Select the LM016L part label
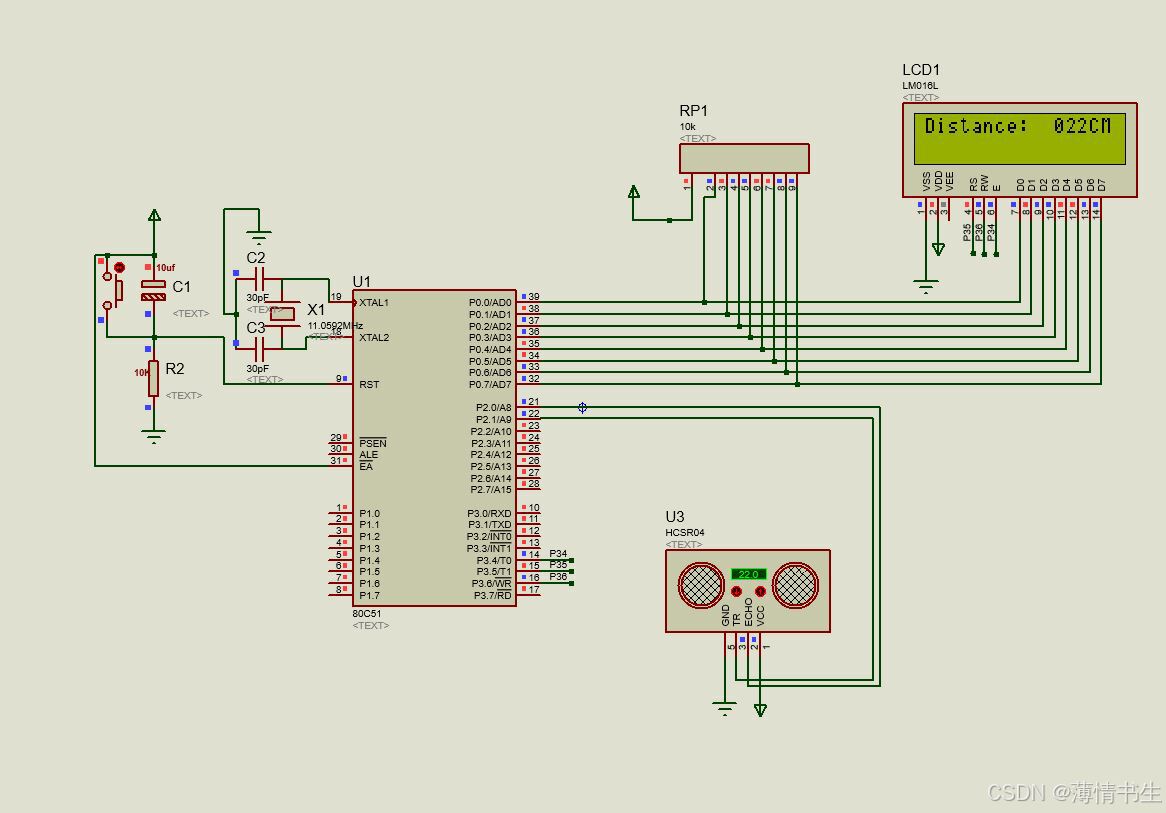 920,86
